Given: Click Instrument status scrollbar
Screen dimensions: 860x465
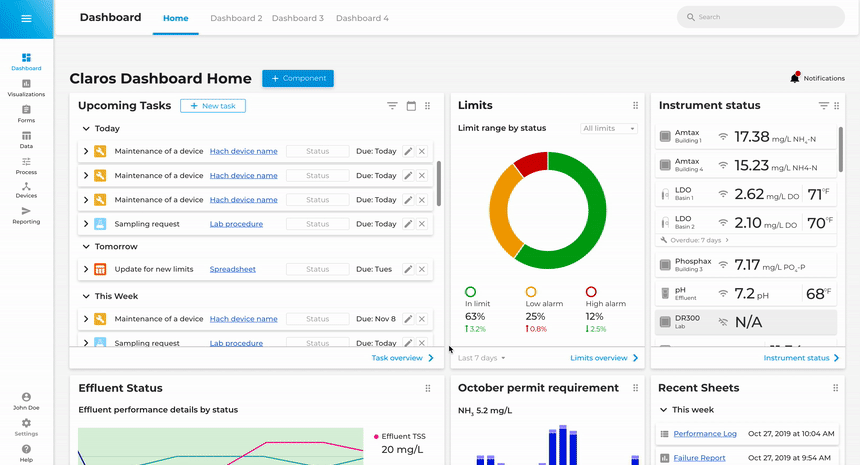Looking at the screenshot, I should [840, 149].
